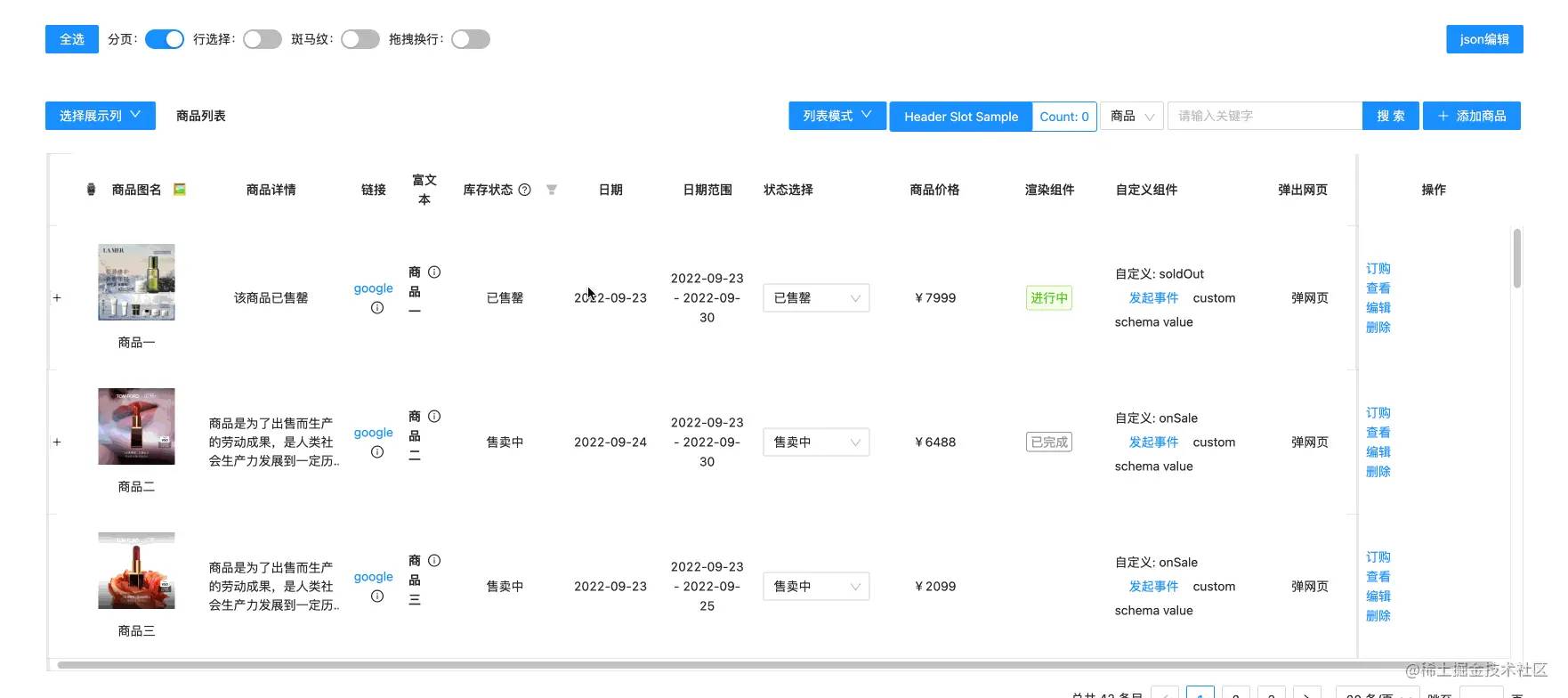
Task: Click the 添加商品 button
Action: pyautogui.click(x=1472, y=116)
